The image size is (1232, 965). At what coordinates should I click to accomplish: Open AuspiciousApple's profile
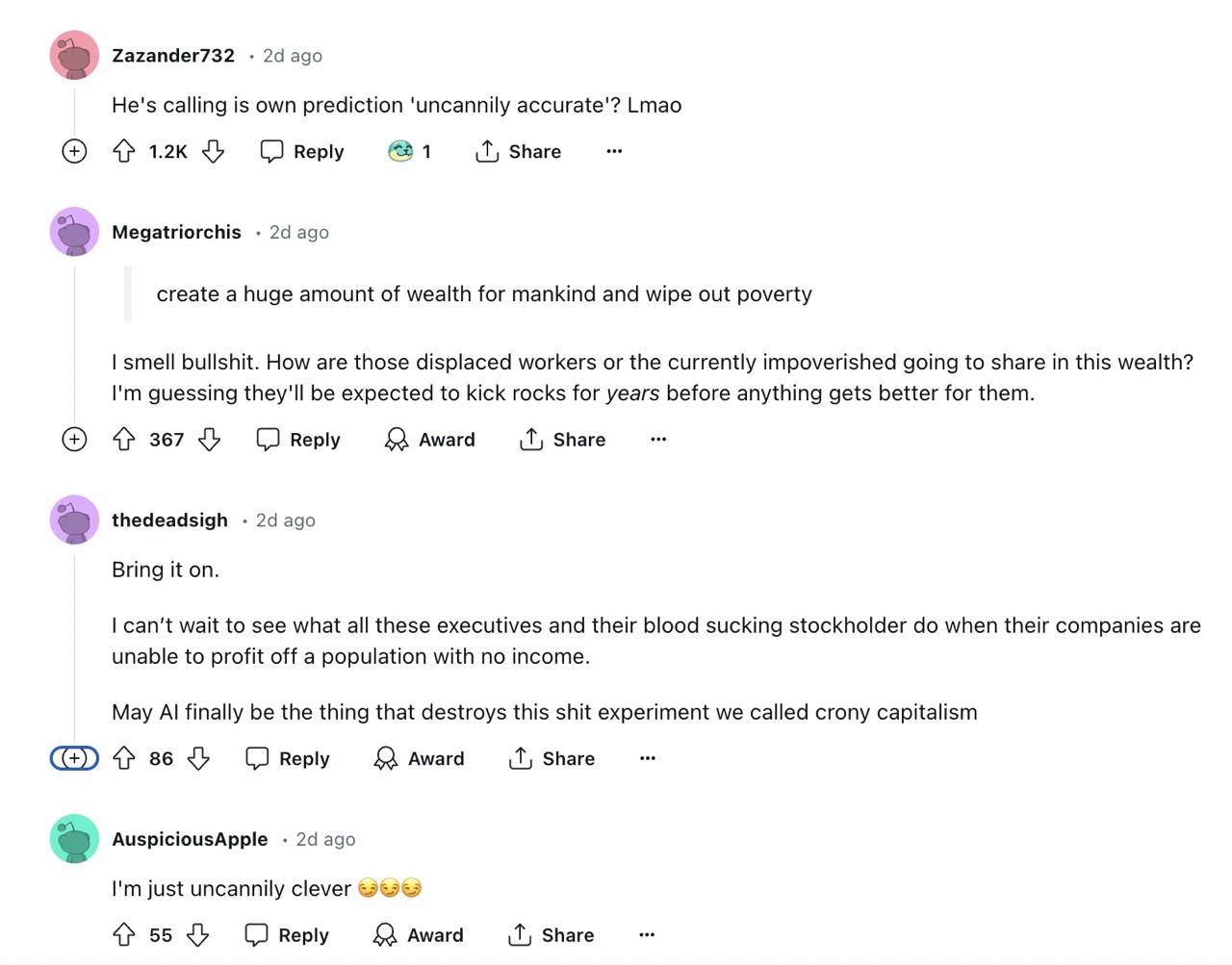[x=190, y=839]
